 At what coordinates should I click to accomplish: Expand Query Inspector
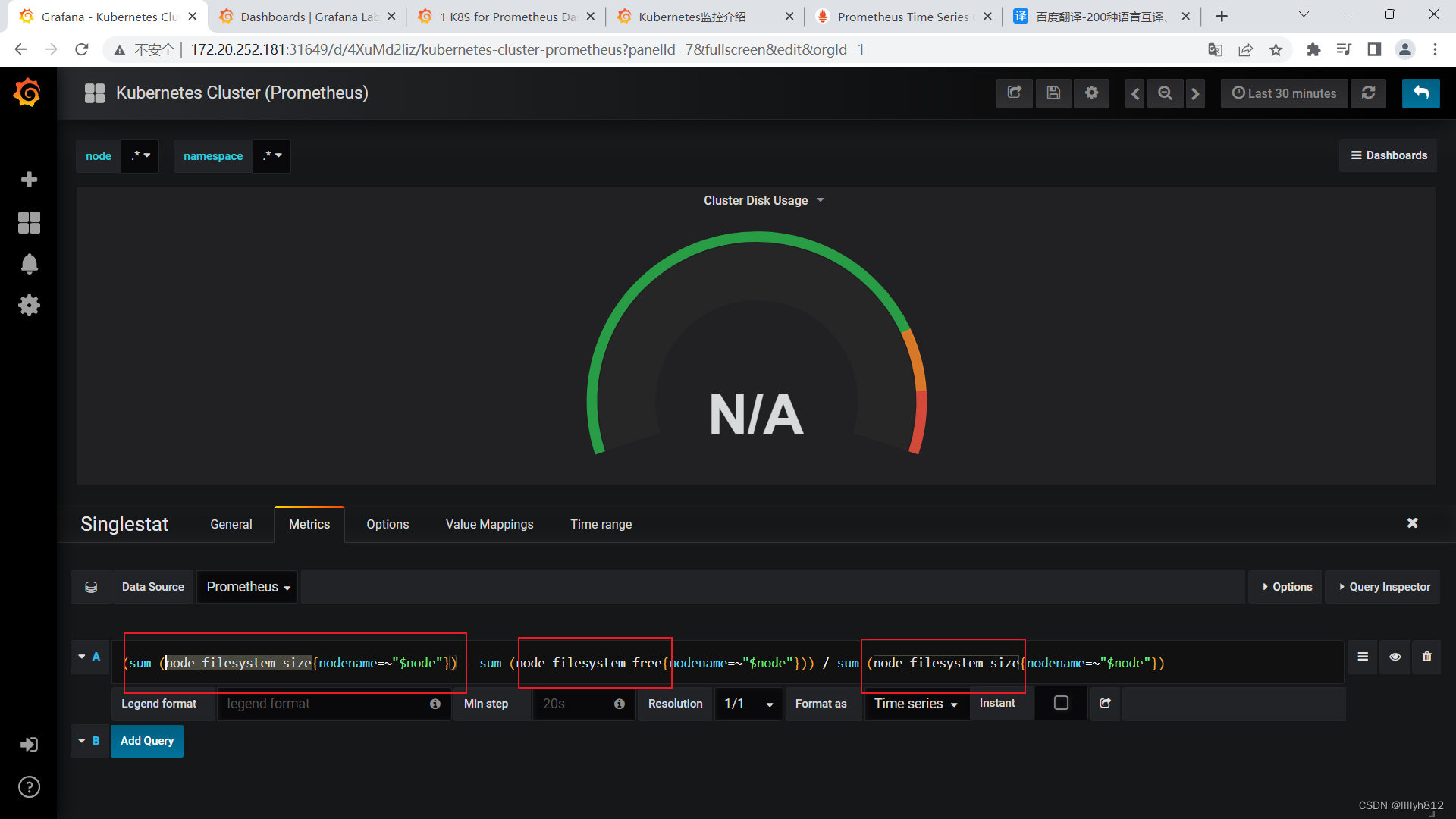pos(1384,587)
